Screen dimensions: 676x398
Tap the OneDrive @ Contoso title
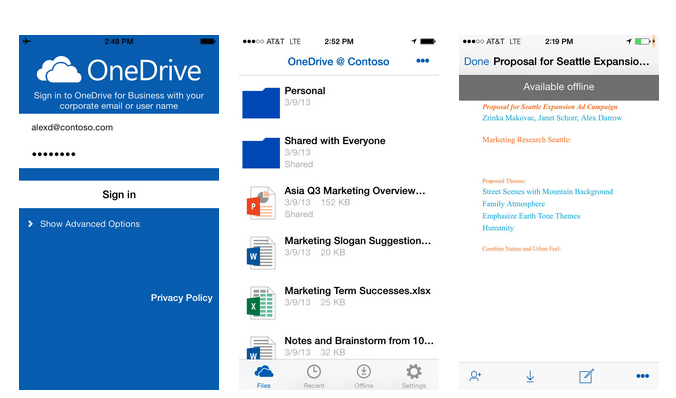(x=338, y=62)
